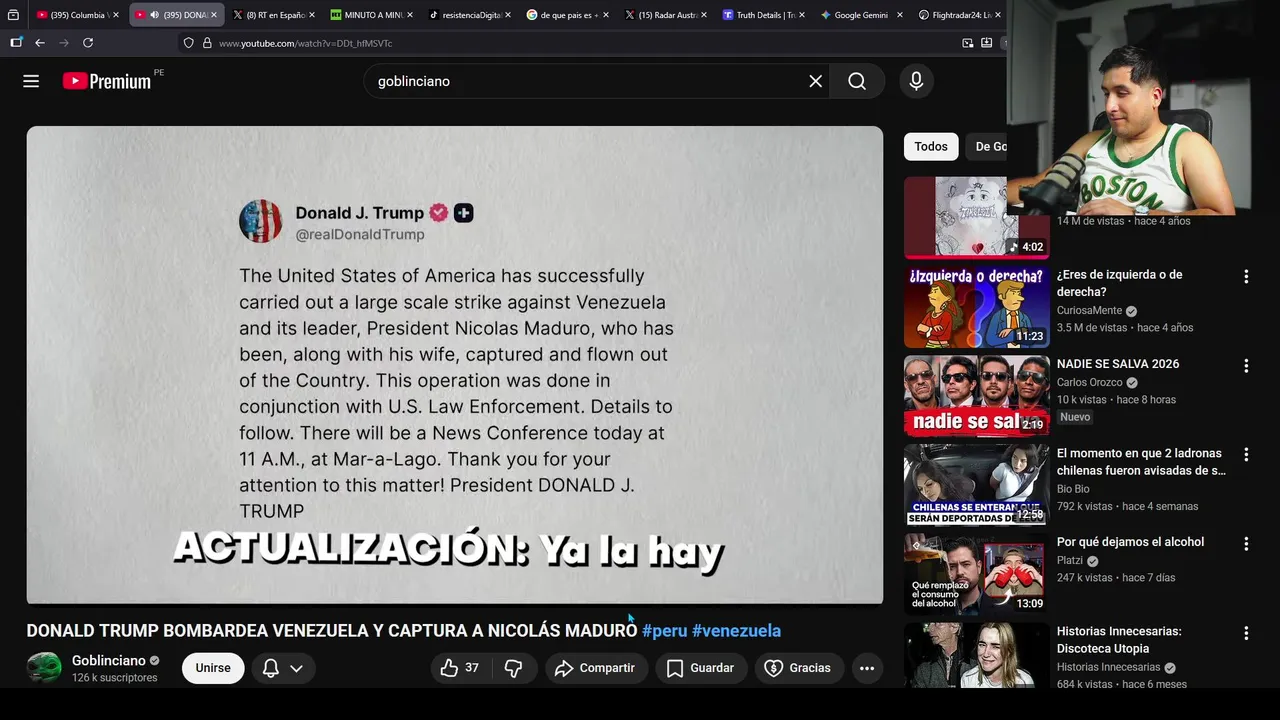Image resolution: width=1280 pixels, height=720 pixels.
Task: Play the Chilenas se enteran thumbnail
Action: tap(977, 485)
